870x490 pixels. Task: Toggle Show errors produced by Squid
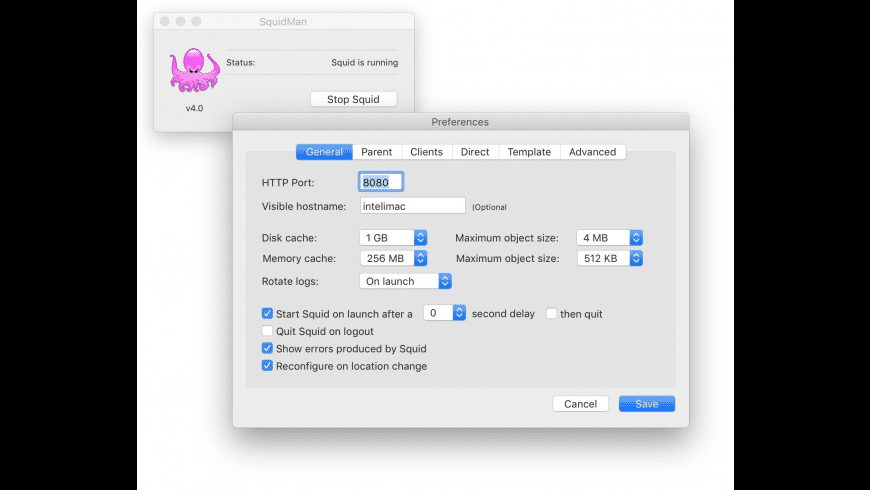pyautogui.click(x=267, y=348)
